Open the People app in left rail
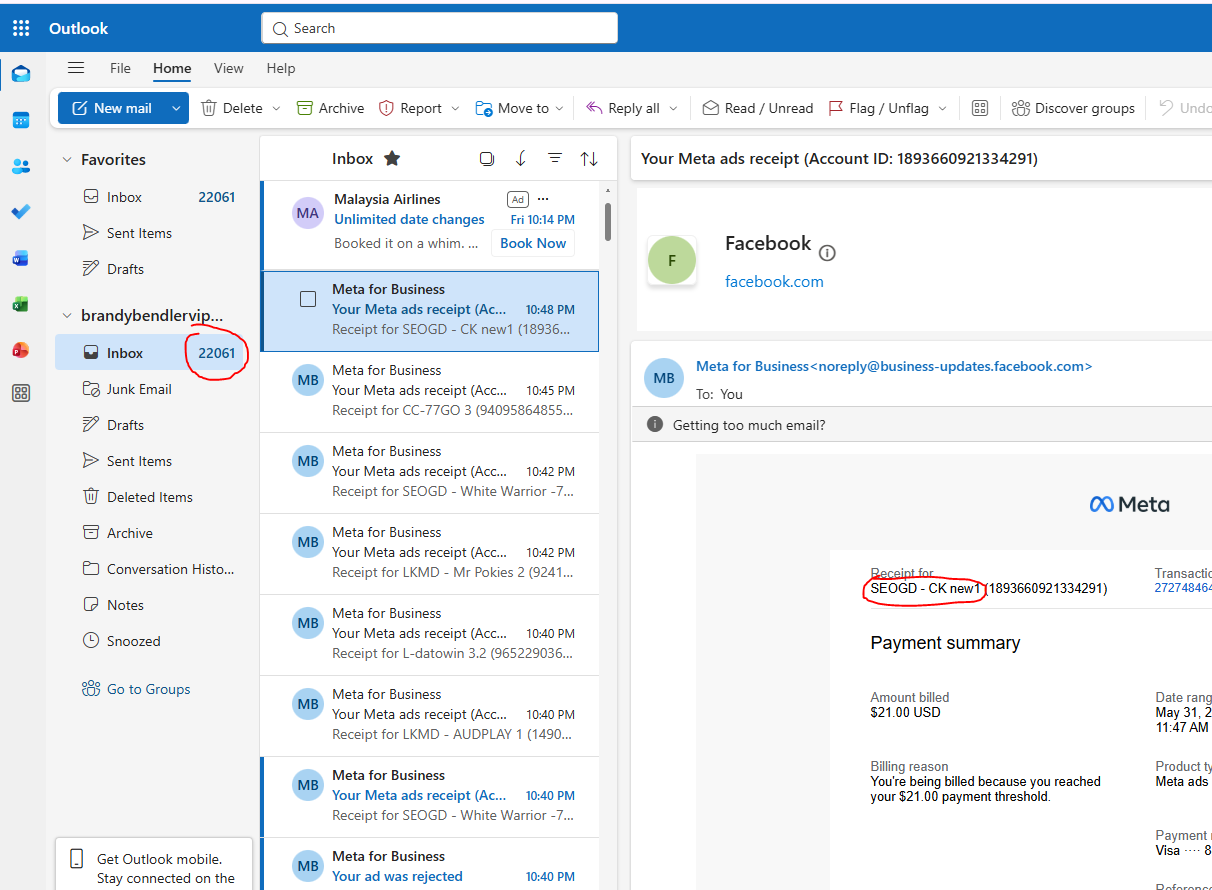This screenshot has width=1212, height=890. click(21, 166)
